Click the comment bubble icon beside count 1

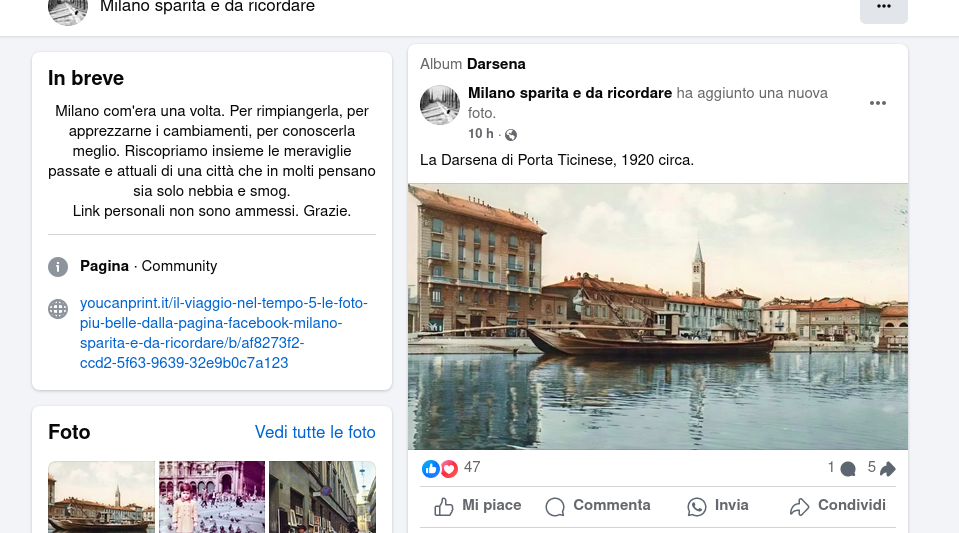click(x=848, y=468)
